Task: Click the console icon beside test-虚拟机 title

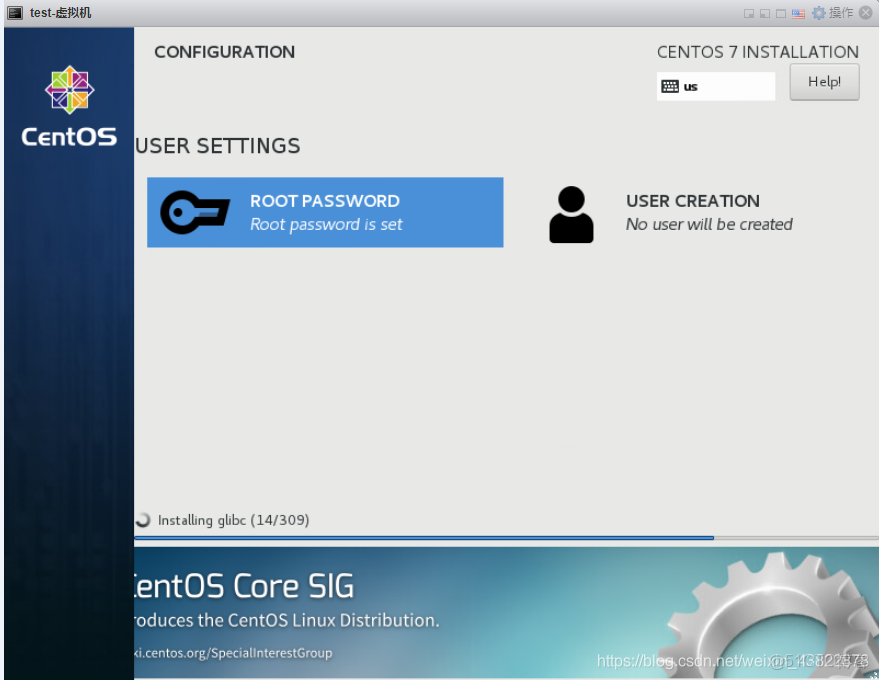Action: [15, 13]
